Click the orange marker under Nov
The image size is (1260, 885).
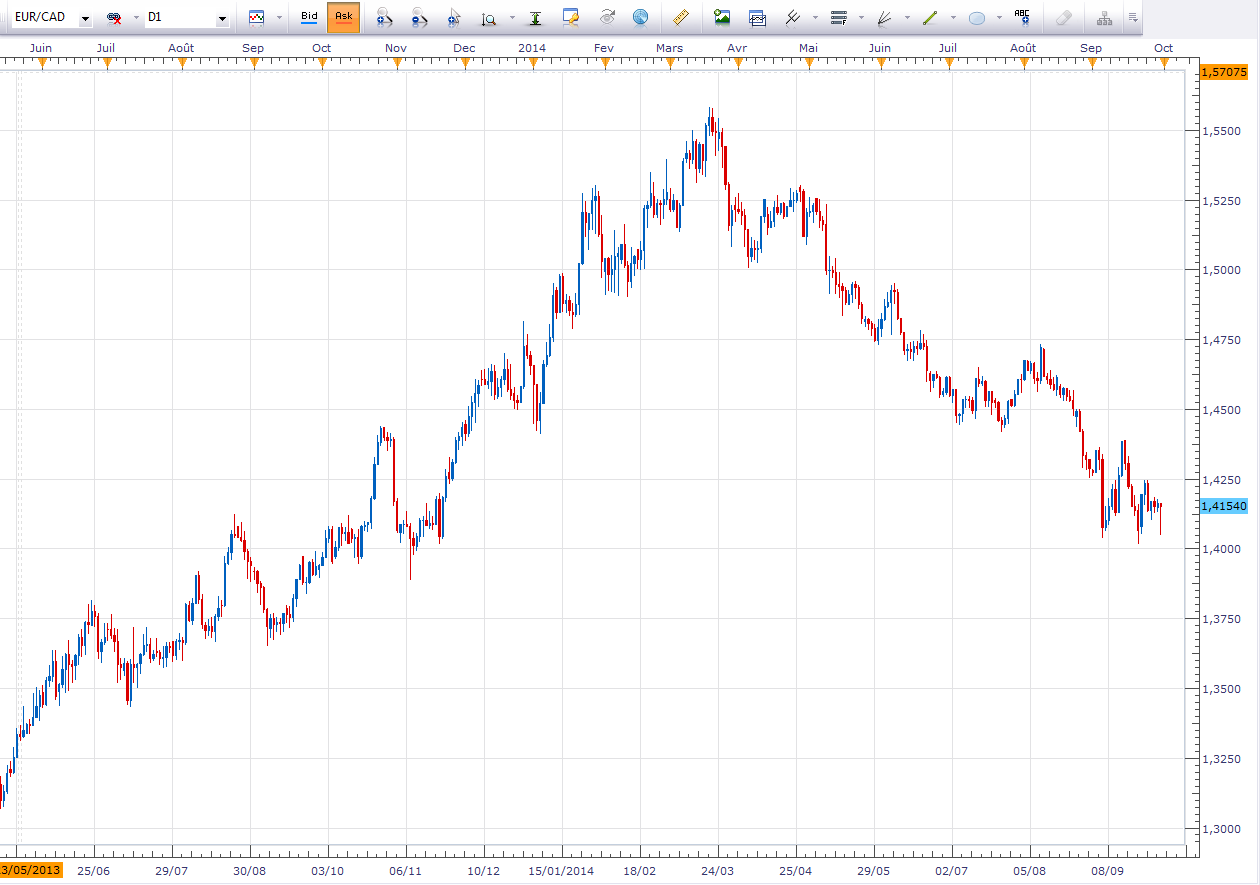[397, 63]
